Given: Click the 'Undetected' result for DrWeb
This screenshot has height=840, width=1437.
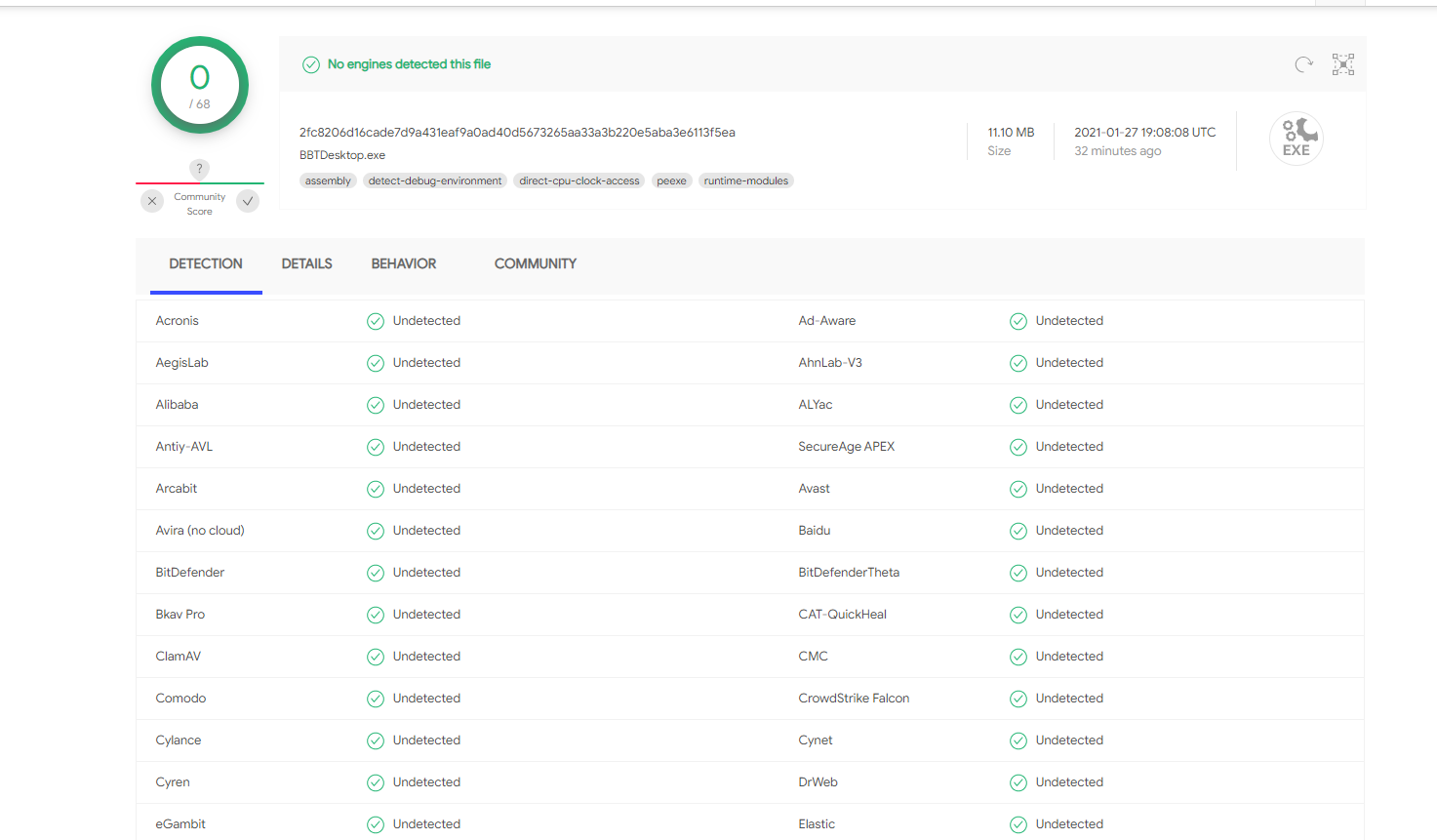Looking at the screenshot, I should 1069,782.
